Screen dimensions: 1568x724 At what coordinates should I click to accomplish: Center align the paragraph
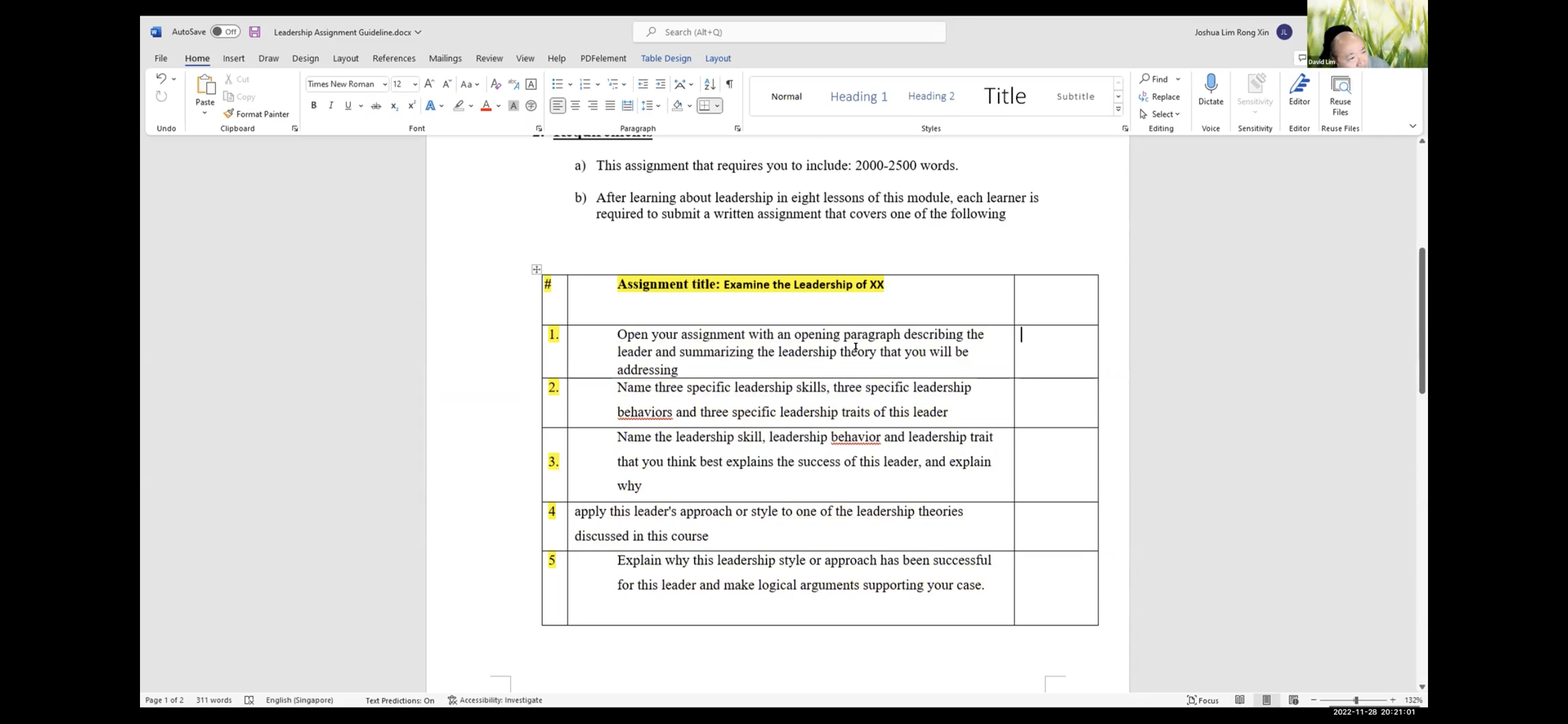[x=575, y=106]
